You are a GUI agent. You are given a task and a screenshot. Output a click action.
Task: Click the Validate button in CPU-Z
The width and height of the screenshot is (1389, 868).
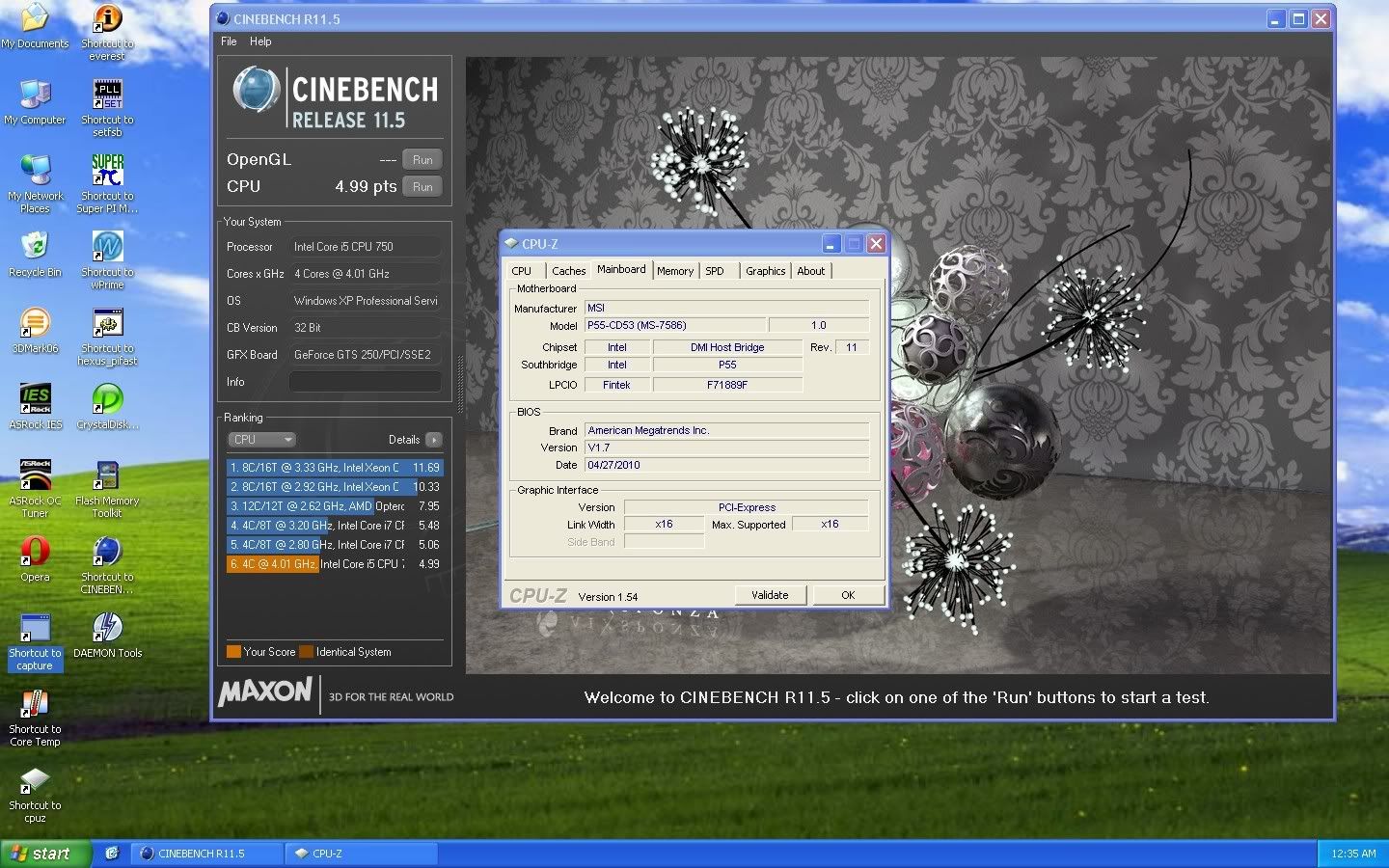point(770,595)
